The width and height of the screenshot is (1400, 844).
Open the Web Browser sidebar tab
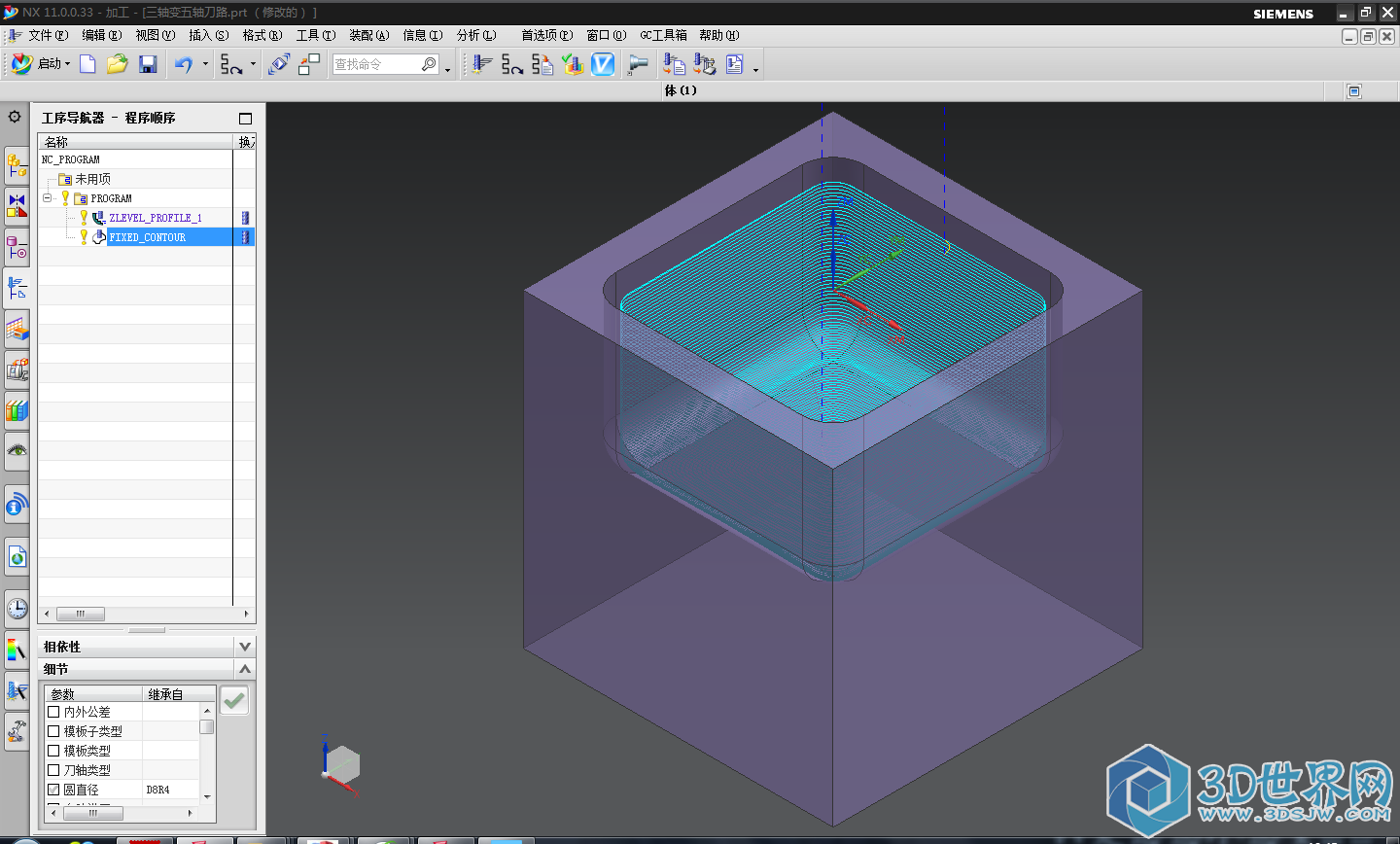click(x=17, y=557)
